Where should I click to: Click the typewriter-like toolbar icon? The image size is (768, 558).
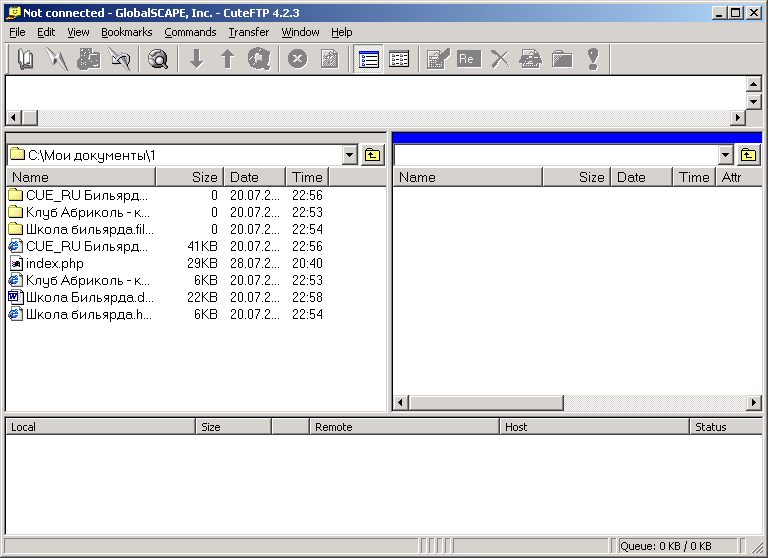coord(530,59)
